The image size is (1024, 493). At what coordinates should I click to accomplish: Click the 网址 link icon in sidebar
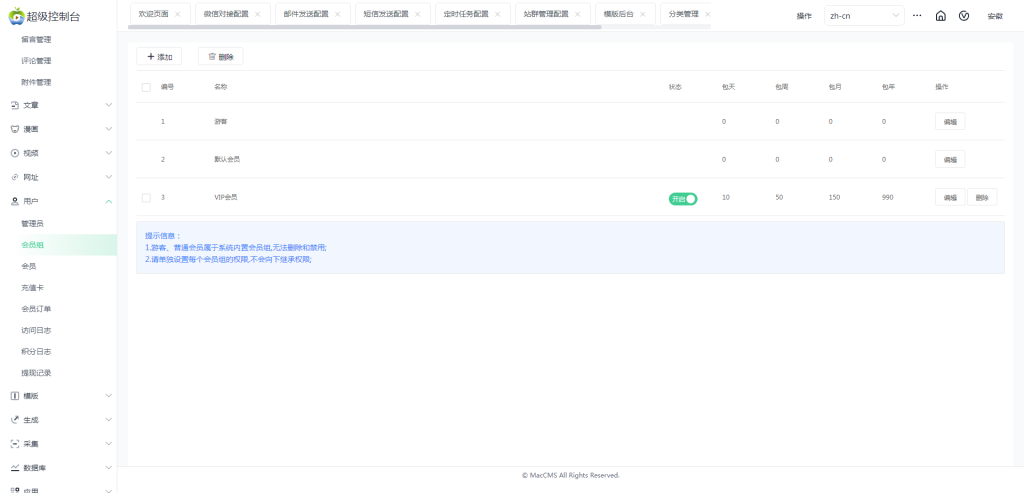pos(15,178)
